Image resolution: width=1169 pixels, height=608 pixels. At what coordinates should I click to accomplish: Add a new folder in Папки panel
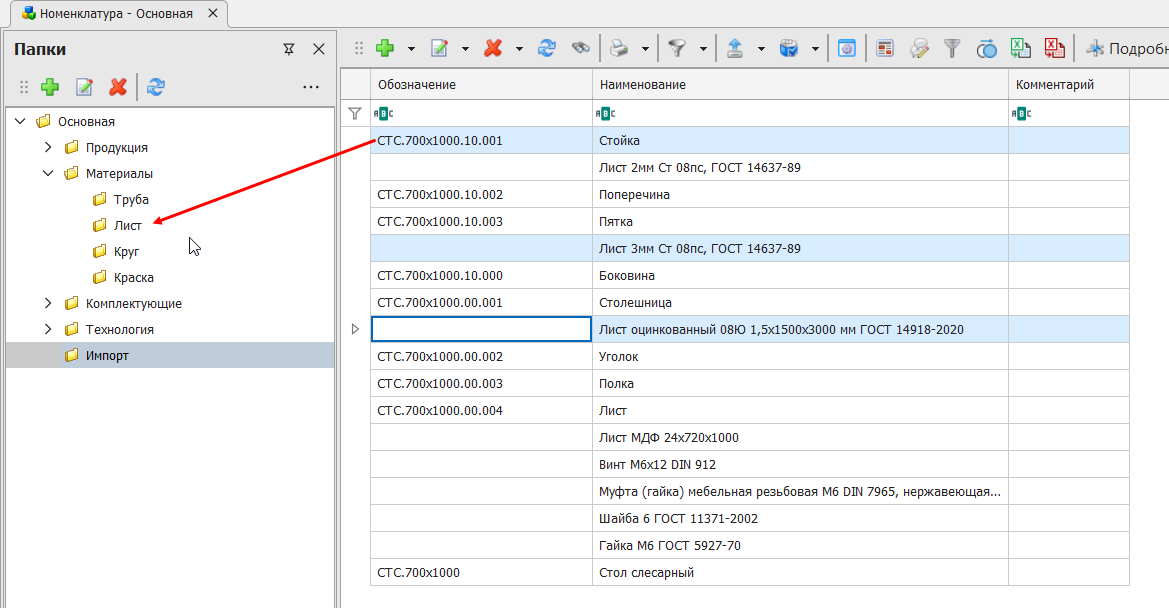click(50, 87)
